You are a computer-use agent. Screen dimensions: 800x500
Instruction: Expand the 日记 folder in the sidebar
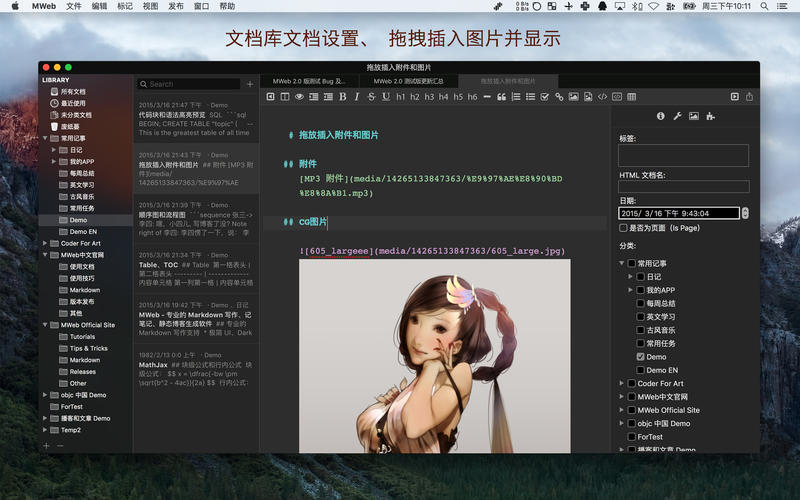pos(55,150)
